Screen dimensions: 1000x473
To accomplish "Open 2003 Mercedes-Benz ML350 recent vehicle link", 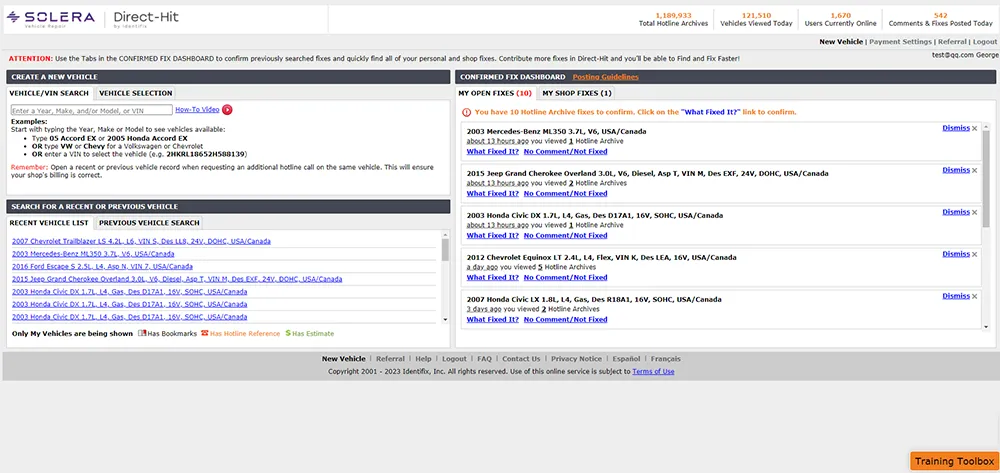I will (93, 254).
